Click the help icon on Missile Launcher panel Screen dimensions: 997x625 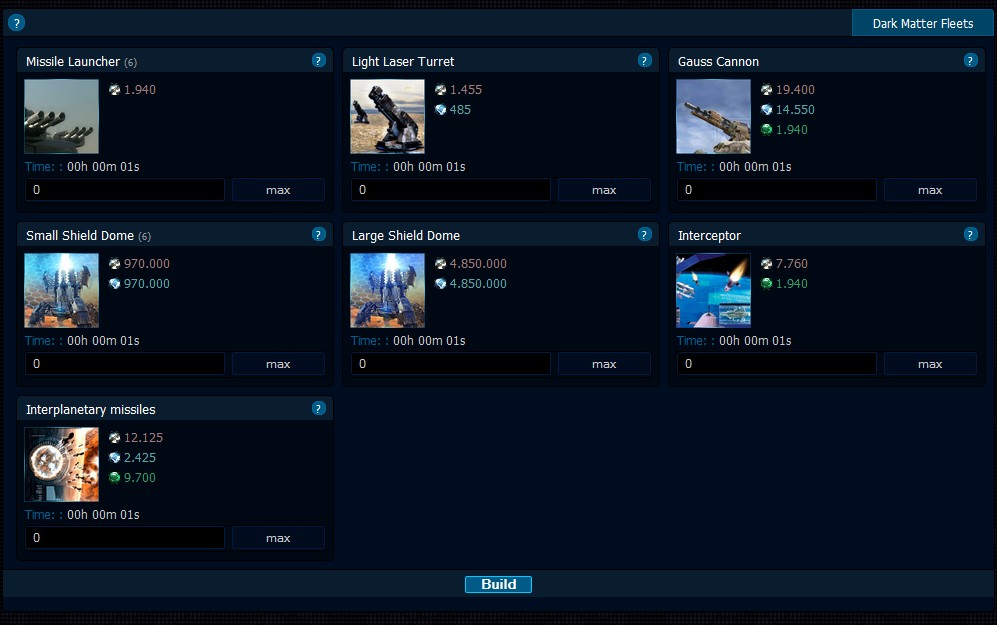point(318,61)
